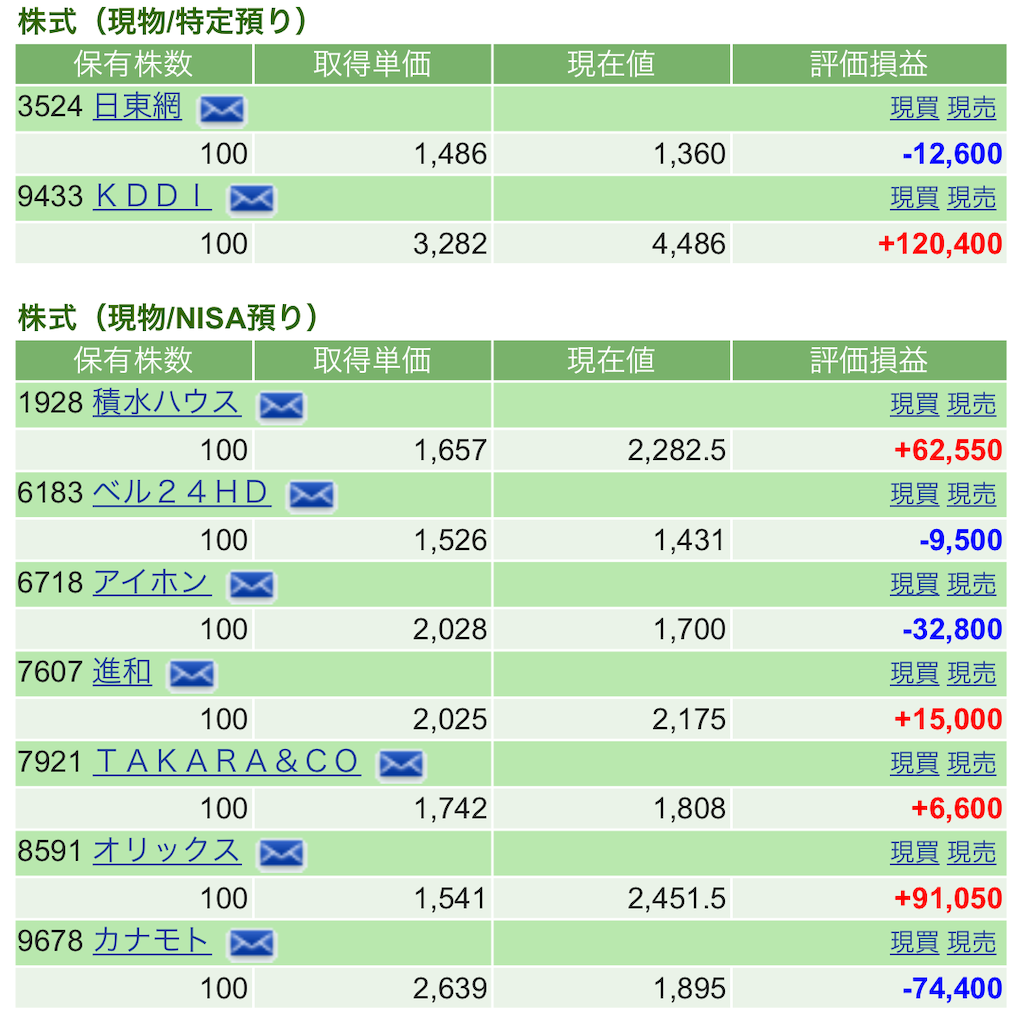1021x1024 pixels.
Task: Select 積水ハウス profit value +62,550
Action: click(948, 451)
